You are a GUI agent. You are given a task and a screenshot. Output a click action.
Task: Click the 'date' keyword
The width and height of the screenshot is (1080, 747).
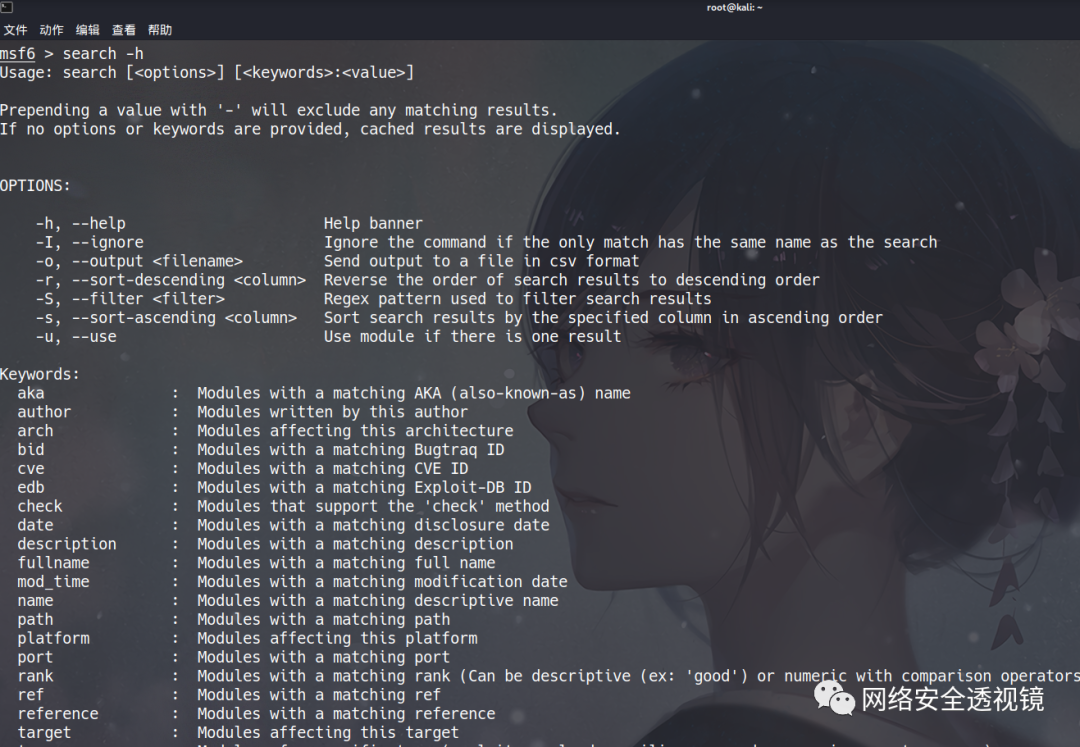tap(35, 525)
